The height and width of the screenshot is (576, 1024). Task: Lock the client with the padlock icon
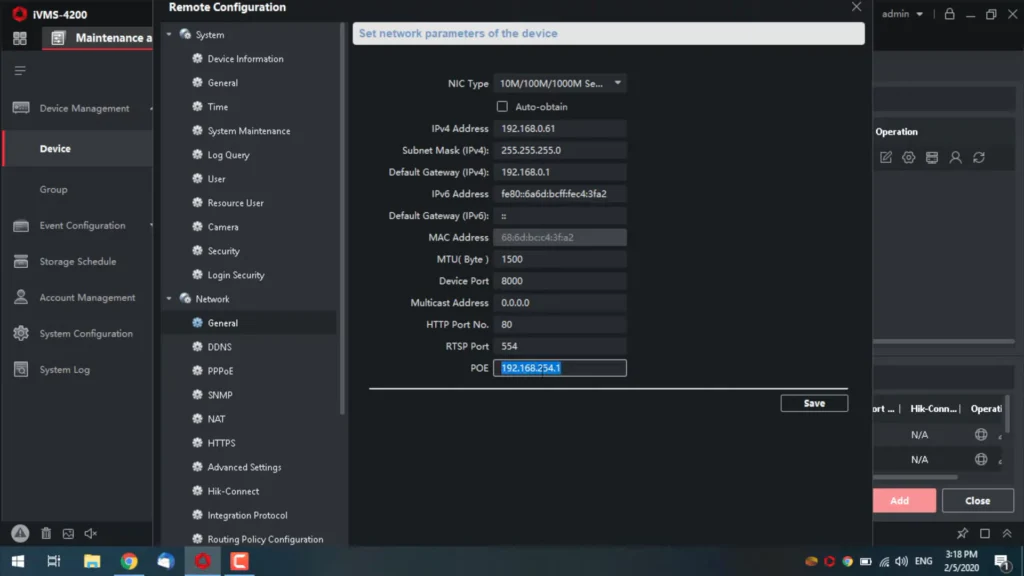pos(950,14)
